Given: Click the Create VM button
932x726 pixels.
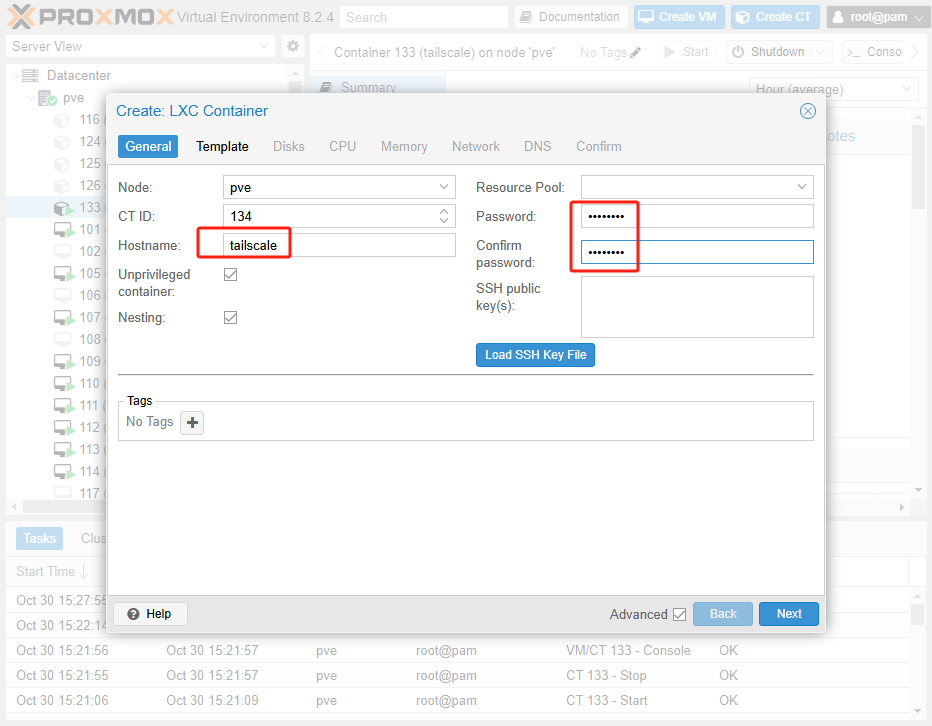Looking at the screenshot, I should [x=679, y=17].
